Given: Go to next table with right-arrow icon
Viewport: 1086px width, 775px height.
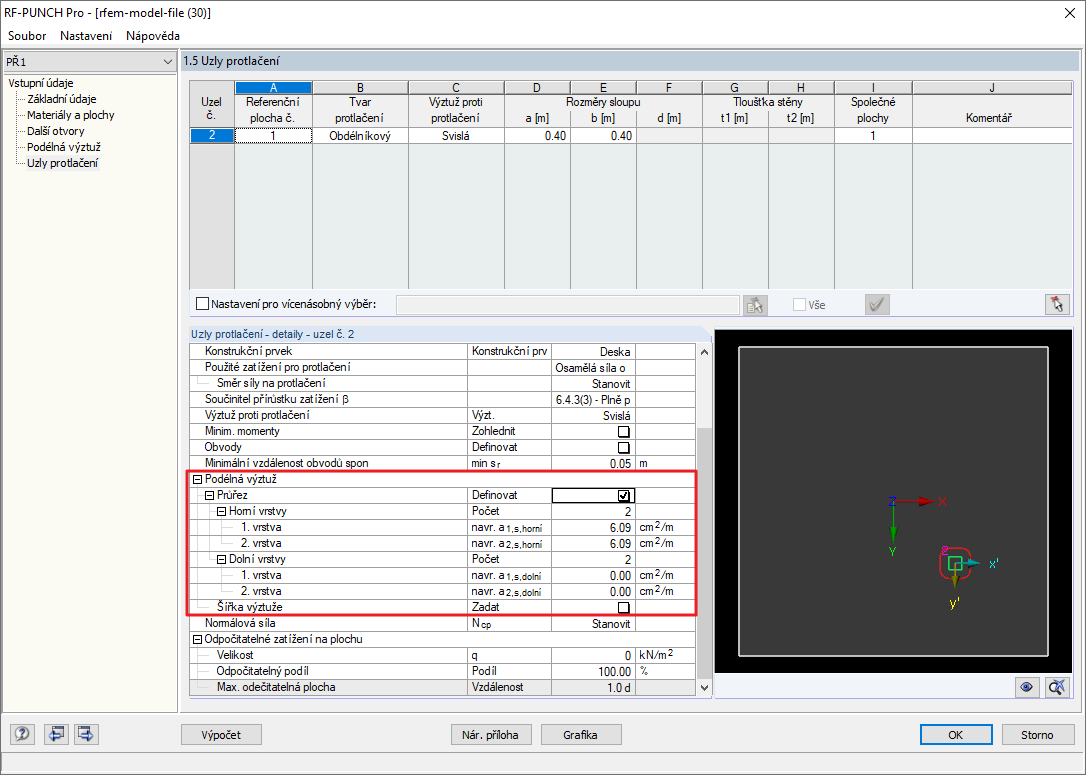Looking at the screenshot, I should point(87,734).
